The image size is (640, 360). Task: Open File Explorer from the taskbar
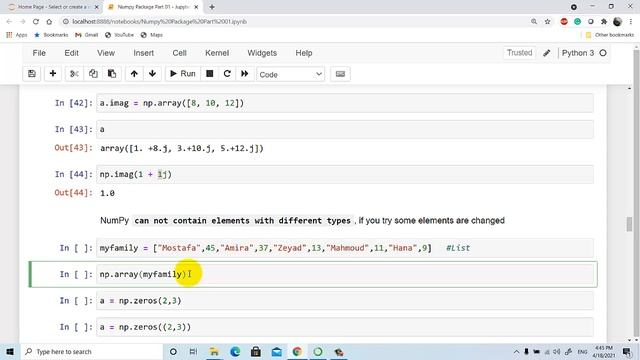[214, 352]
